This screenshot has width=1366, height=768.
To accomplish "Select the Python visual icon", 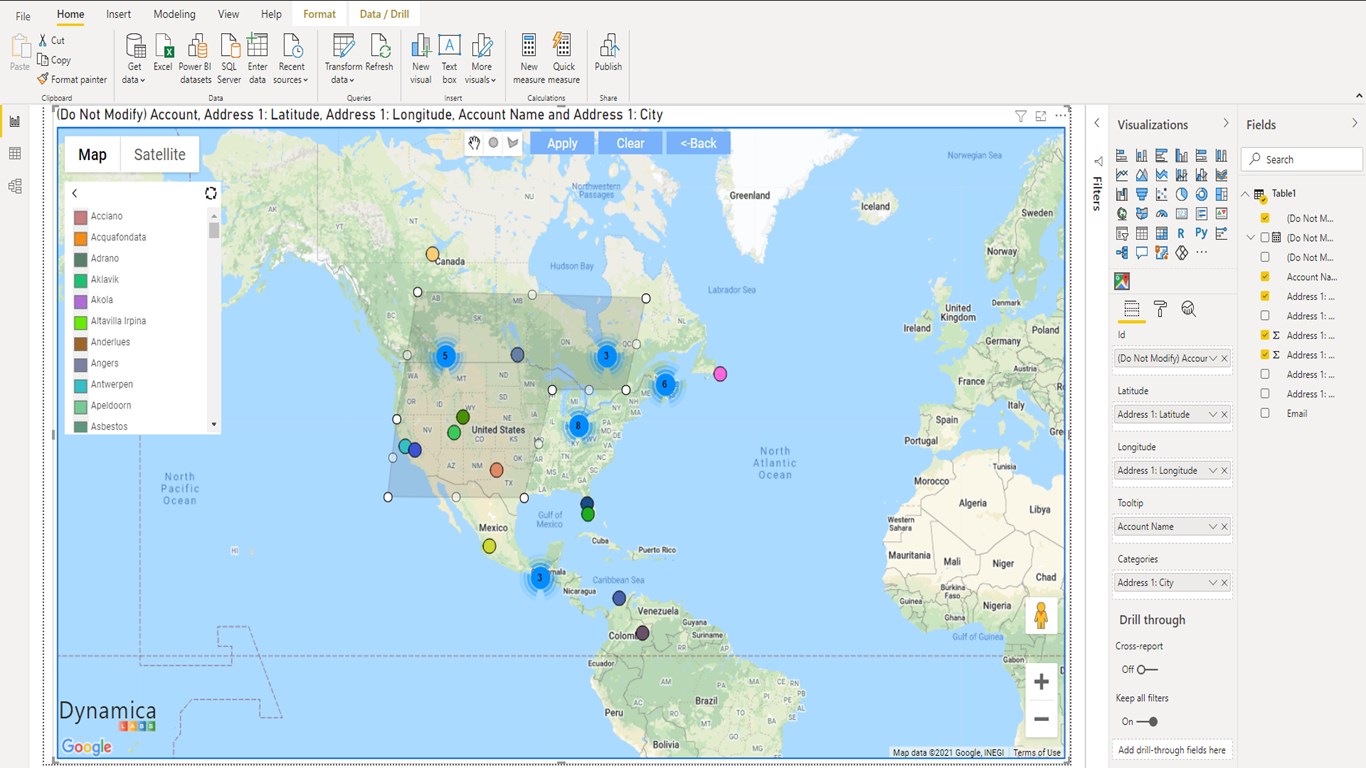I will point(1201,233).
